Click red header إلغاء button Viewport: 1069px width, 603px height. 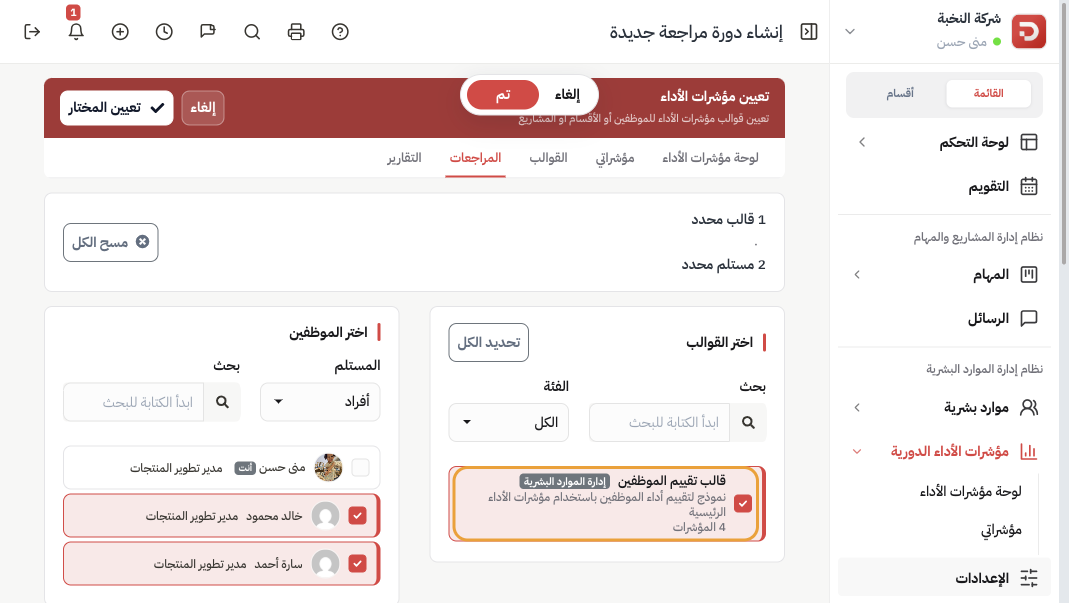click(x=202, y=108)
